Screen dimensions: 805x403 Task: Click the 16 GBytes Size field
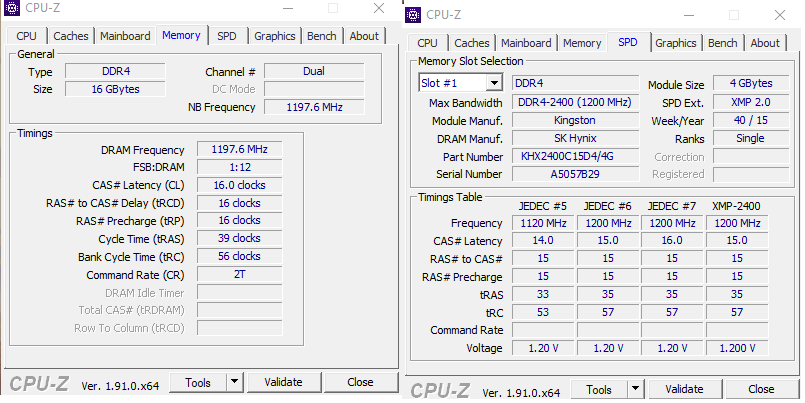[116, 89]
